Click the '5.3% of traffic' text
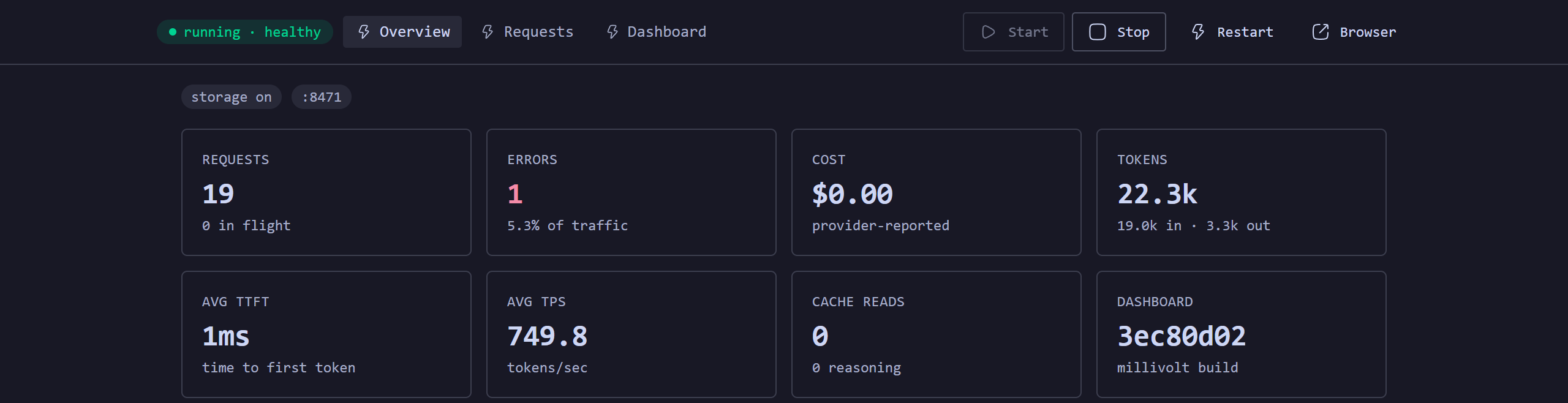 [568, 225]
